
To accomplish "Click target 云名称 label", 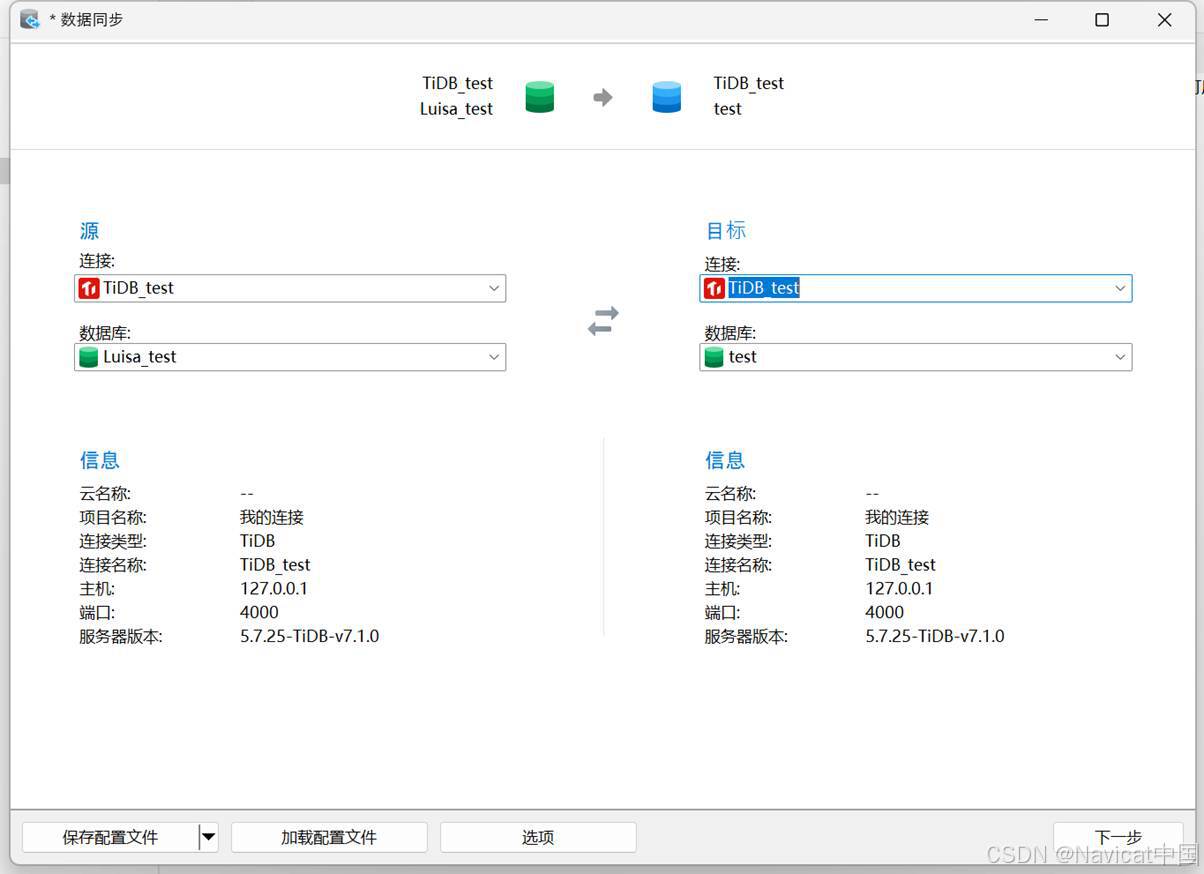I will pos(730,493).
